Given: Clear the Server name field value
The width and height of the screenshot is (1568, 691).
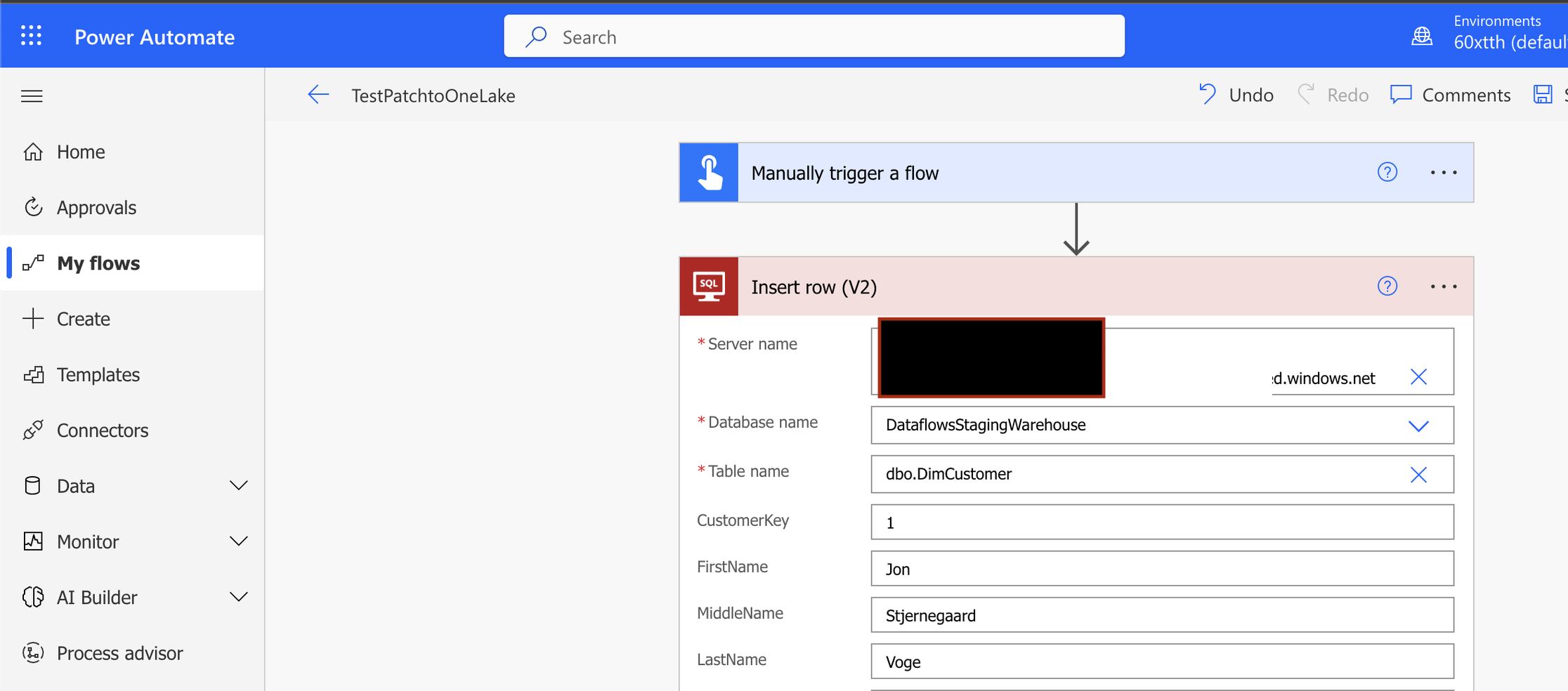Looking at the screenshot, I should click(1418, 377).
